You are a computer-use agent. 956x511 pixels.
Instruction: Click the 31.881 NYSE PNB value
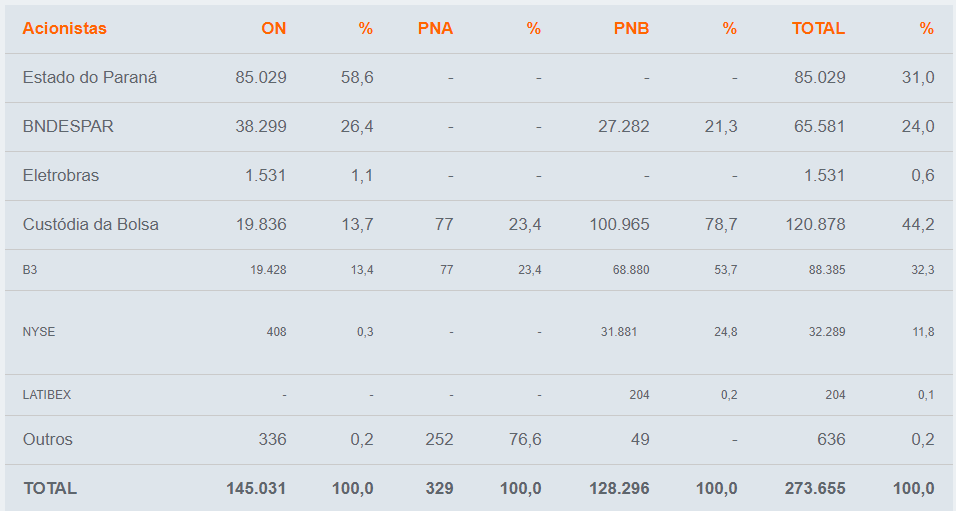pos(619,332)
